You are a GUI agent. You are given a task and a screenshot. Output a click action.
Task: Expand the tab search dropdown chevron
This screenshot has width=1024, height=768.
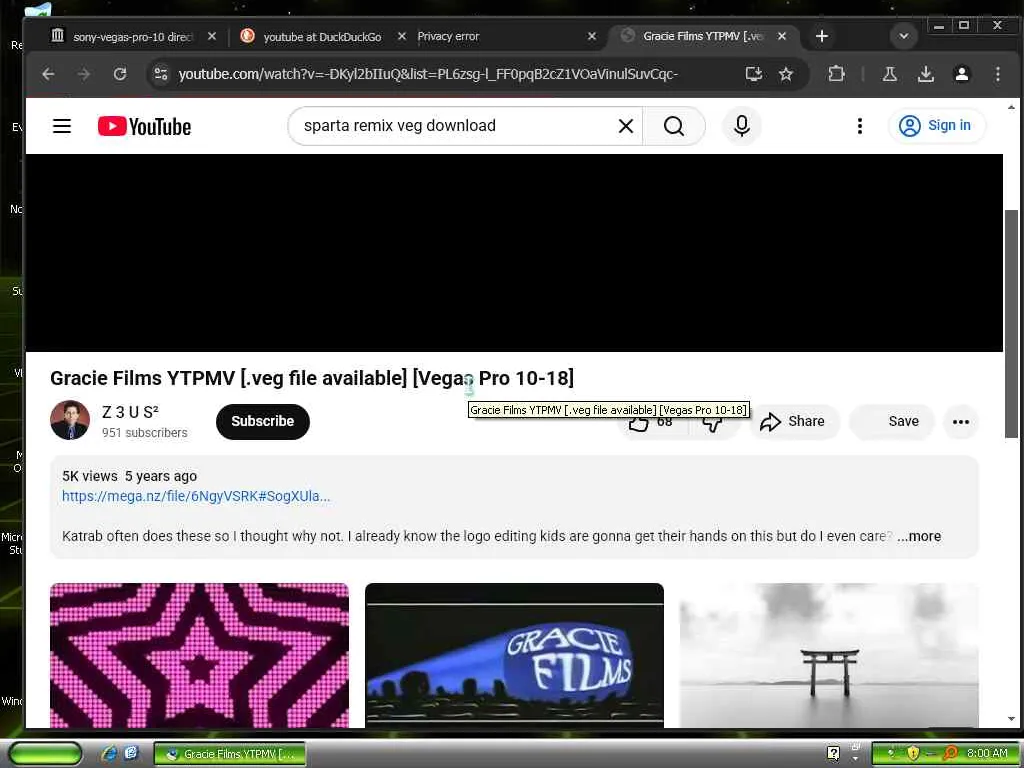[x=904, y=36]
